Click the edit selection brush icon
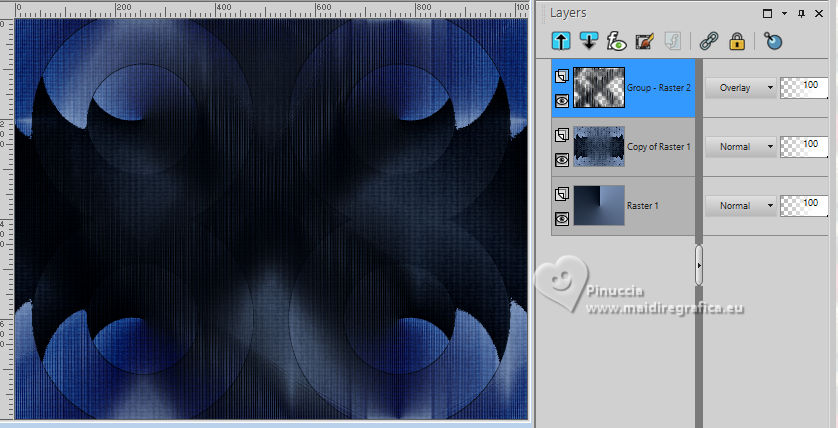The height and width of the screenshot is (428, 838). click(645, 41)
